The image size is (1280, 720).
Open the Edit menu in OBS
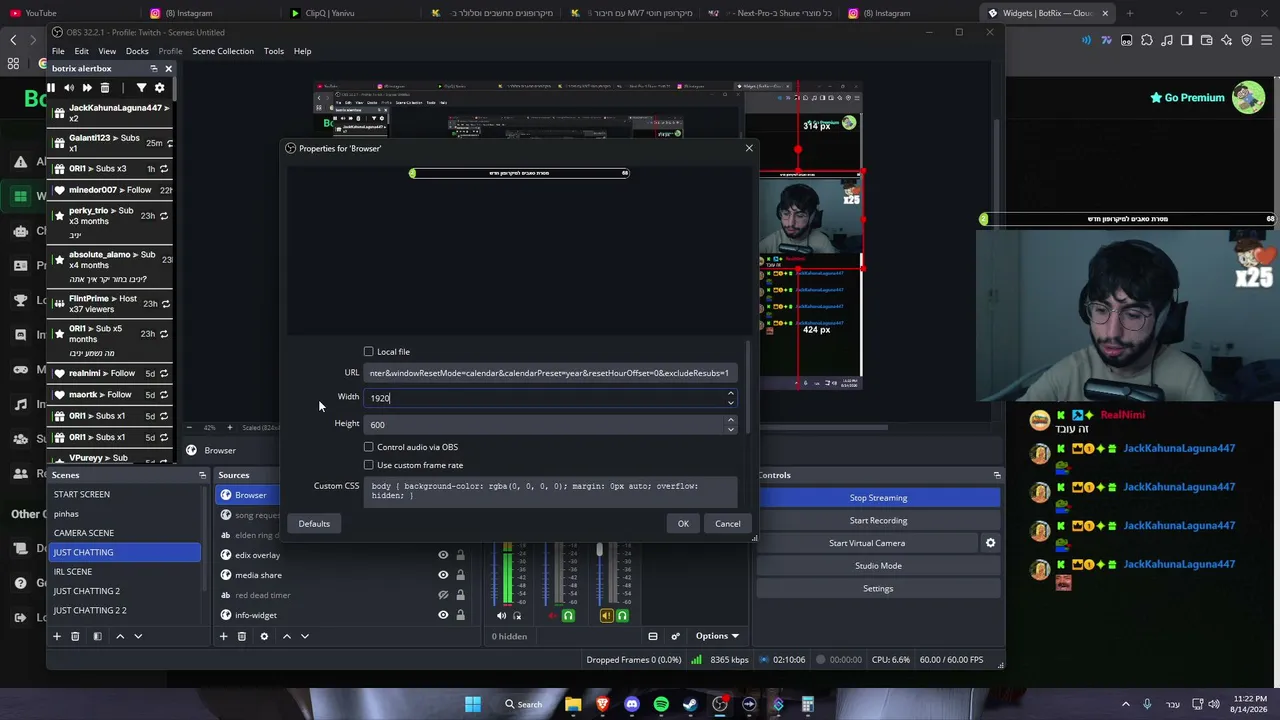click(81, 51)
